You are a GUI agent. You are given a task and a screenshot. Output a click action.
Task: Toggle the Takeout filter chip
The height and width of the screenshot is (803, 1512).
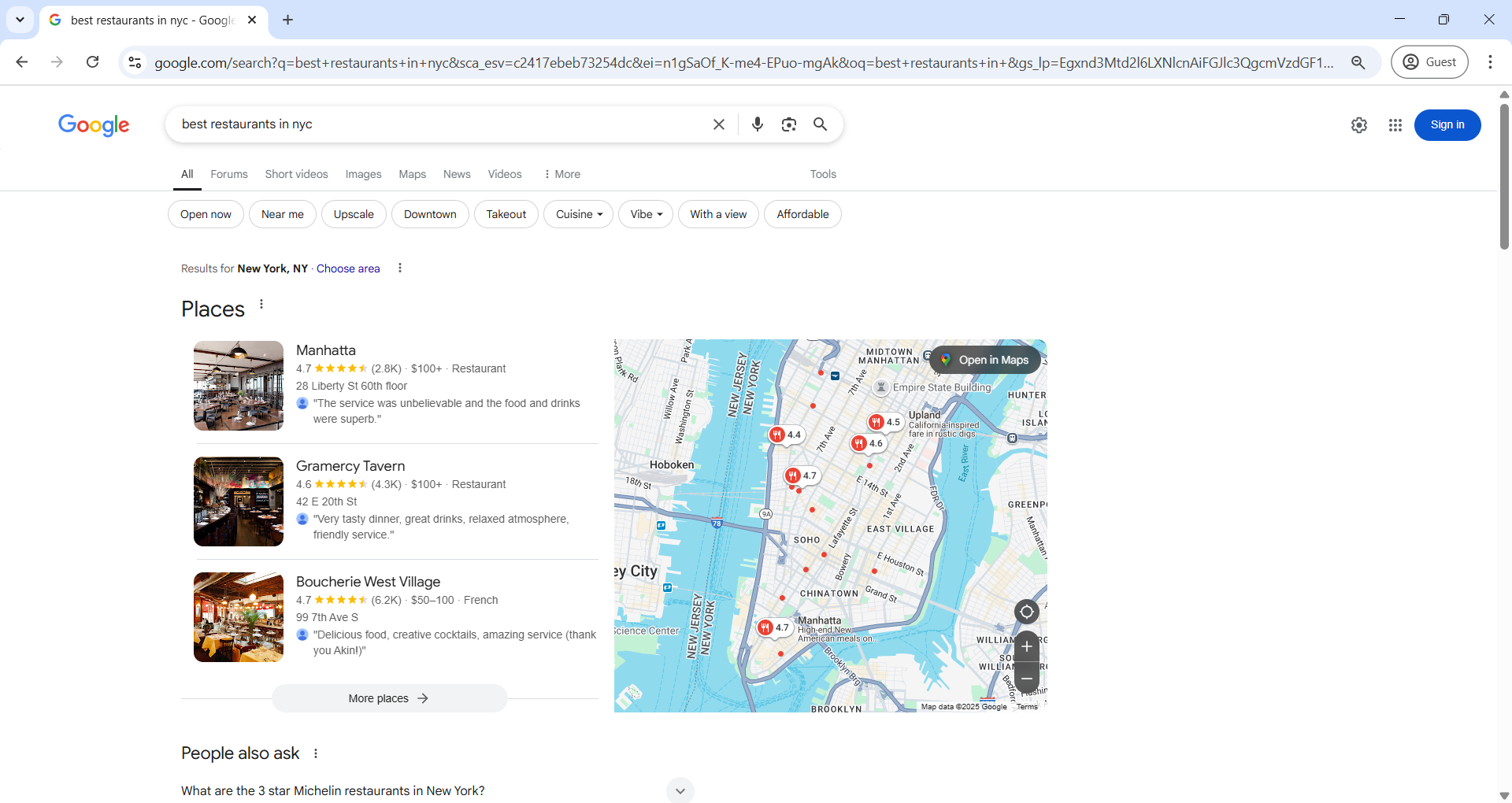point(506,214)
